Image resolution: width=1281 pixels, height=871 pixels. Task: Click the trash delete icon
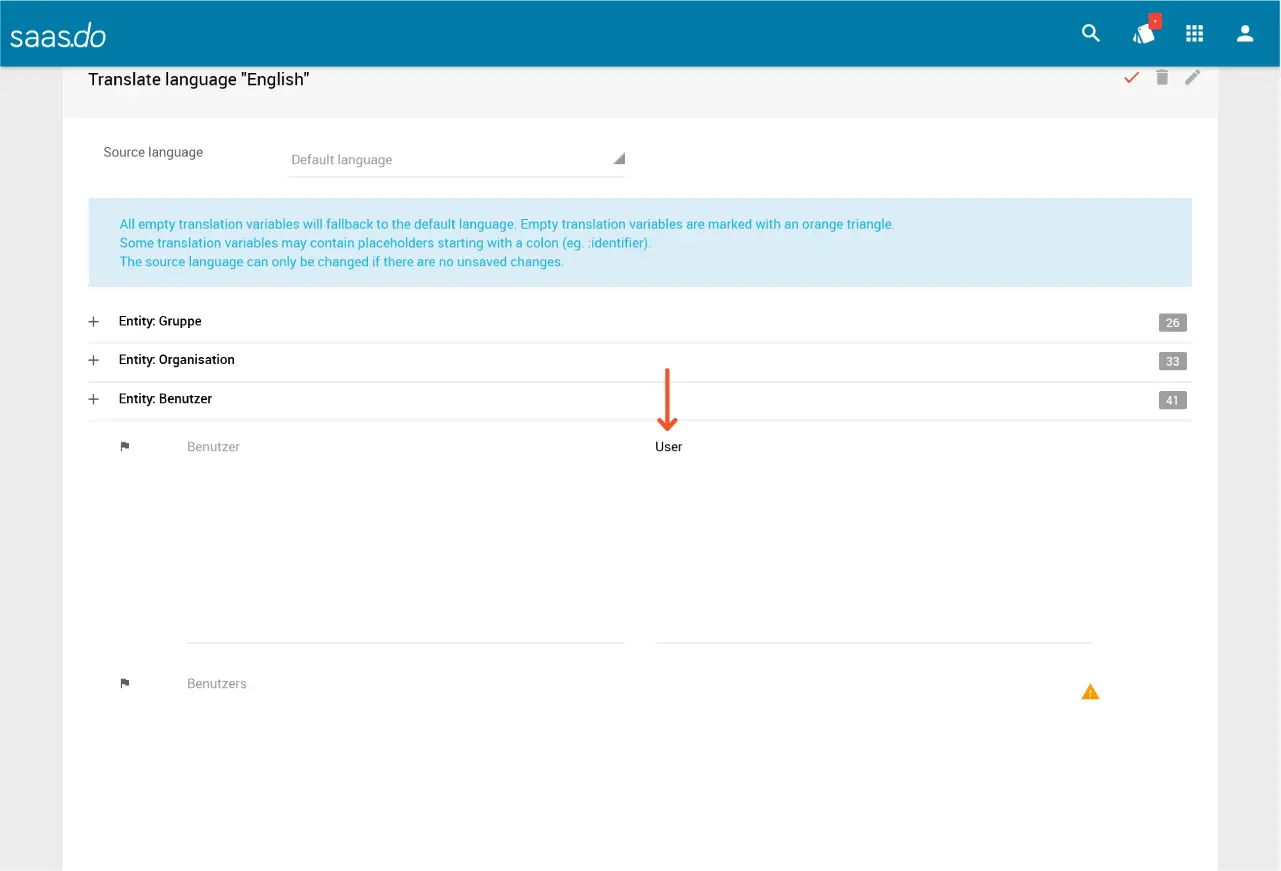pyautogui.click(x=1162, y=78)
